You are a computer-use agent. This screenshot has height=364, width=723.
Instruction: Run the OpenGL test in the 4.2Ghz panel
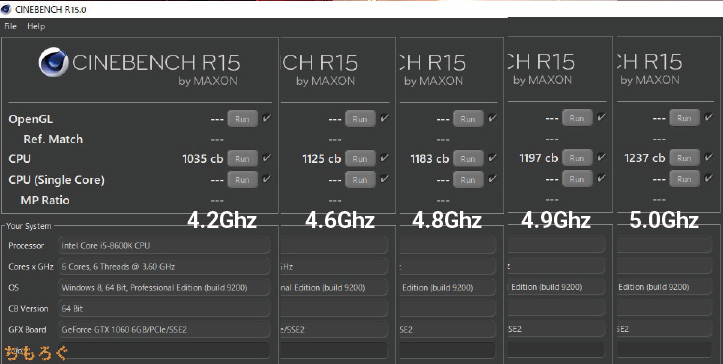click(x=243, y=119)
